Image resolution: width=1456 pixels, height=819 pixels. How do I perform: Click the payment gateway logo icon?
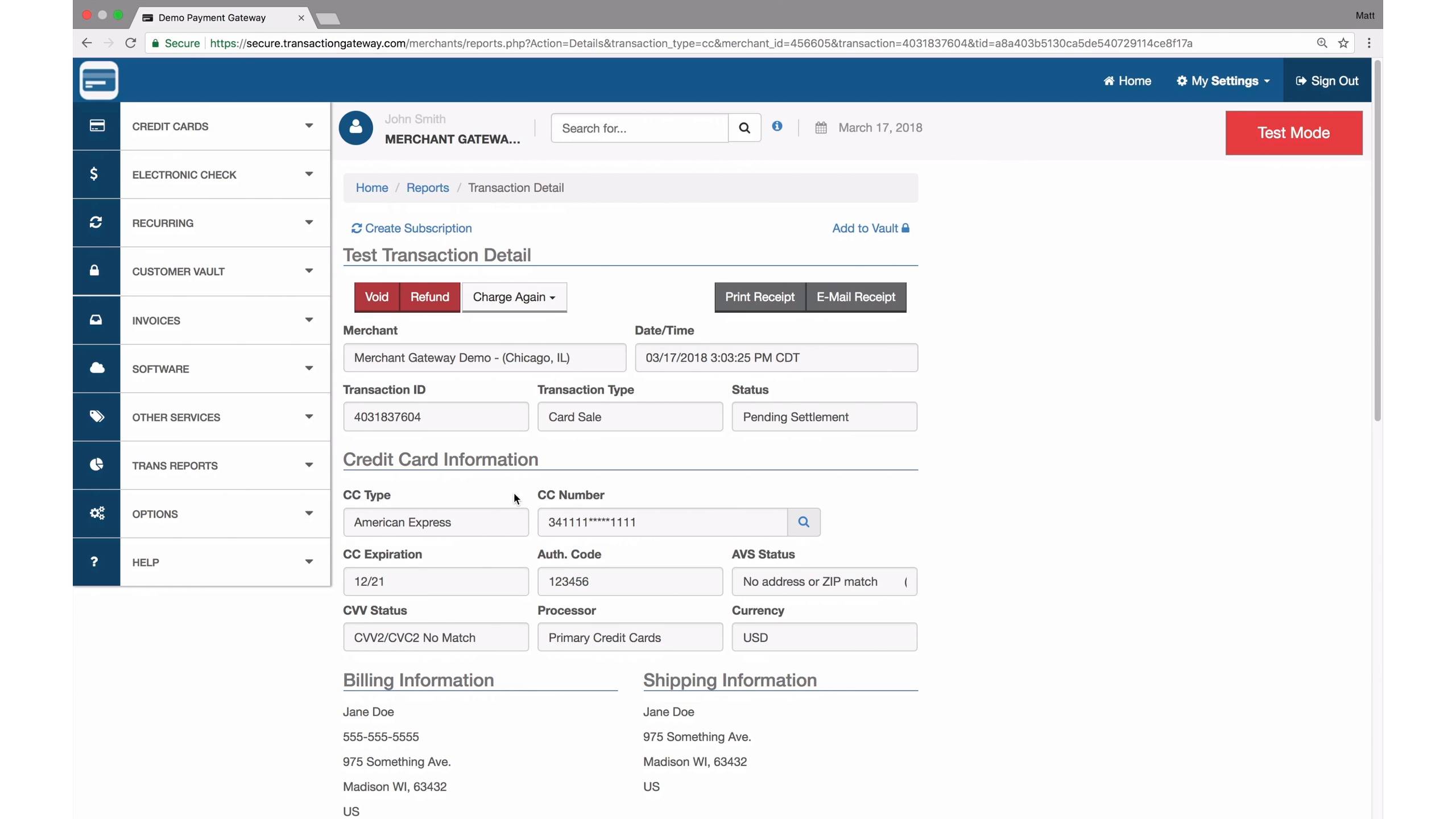(x=99, y=80)
